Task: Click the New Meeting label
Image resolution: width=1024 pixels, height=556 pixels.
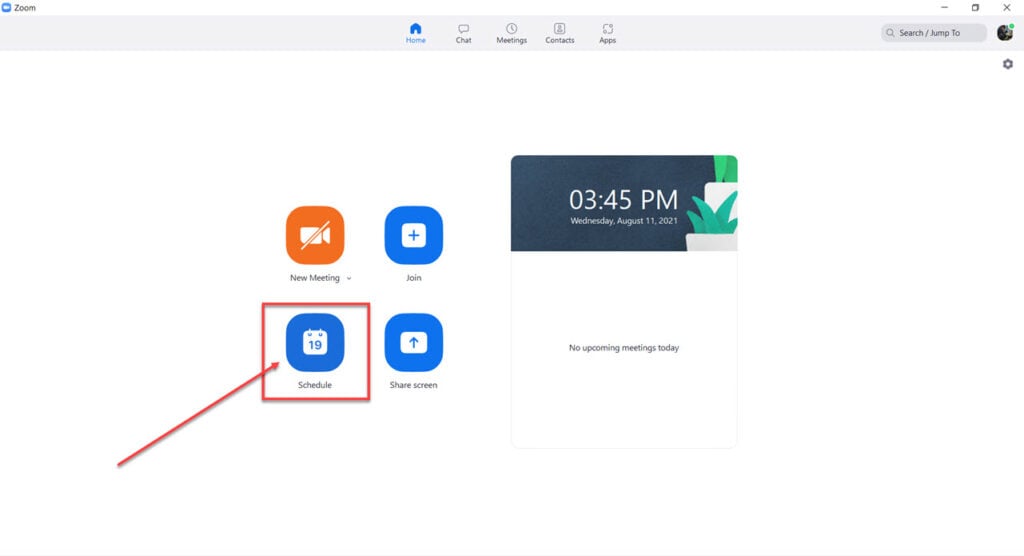Action: tap(315, 278)
